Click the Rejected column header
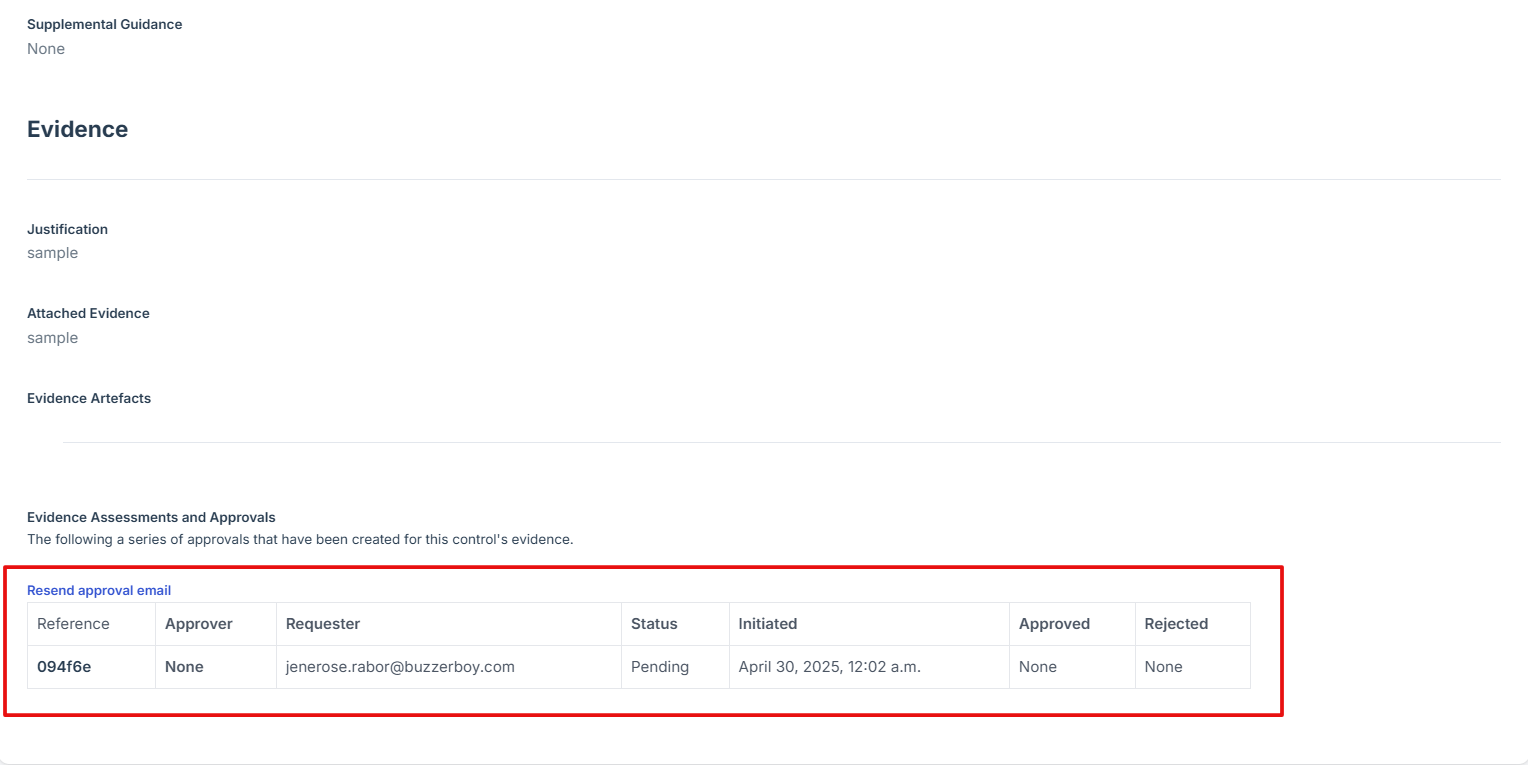 click(1176, 624)
